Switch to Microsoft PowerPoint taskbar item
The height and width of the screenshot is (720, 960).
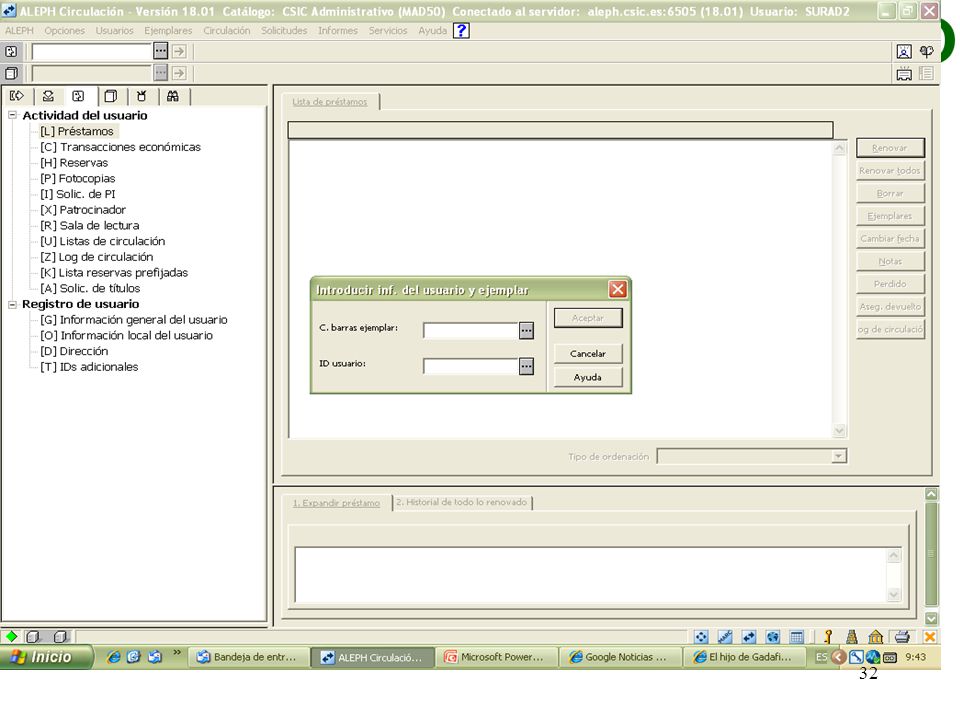(497, 657)
